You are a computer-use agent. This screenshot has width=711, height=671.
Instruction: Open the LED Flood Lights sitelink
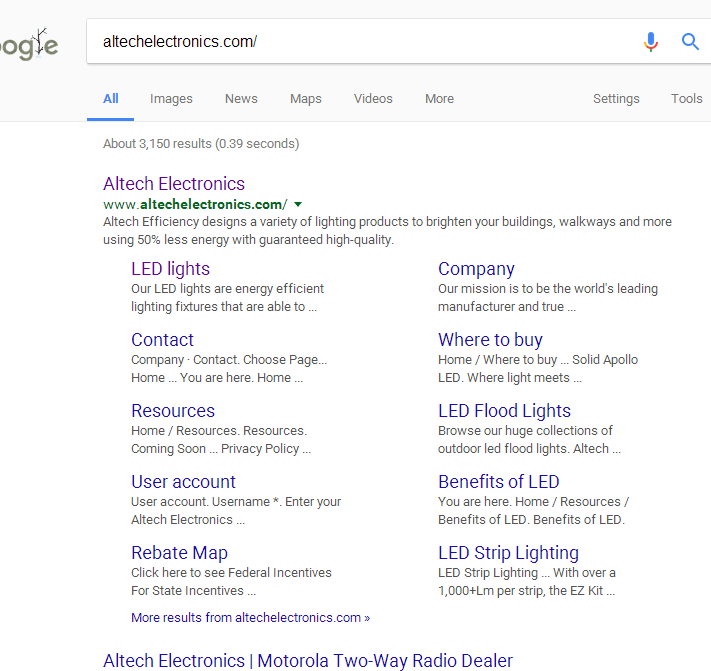[504, 411]
